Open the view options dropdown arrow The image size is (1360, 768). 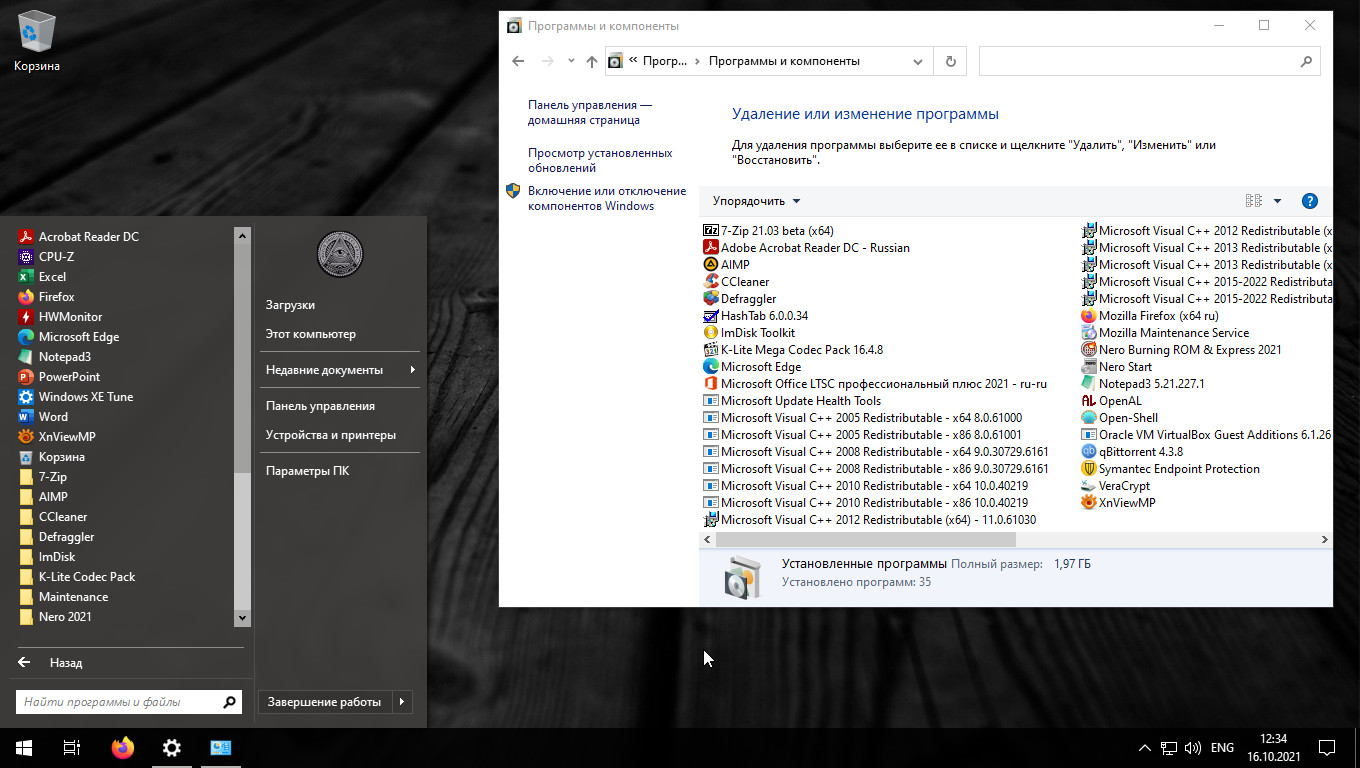1277,201
